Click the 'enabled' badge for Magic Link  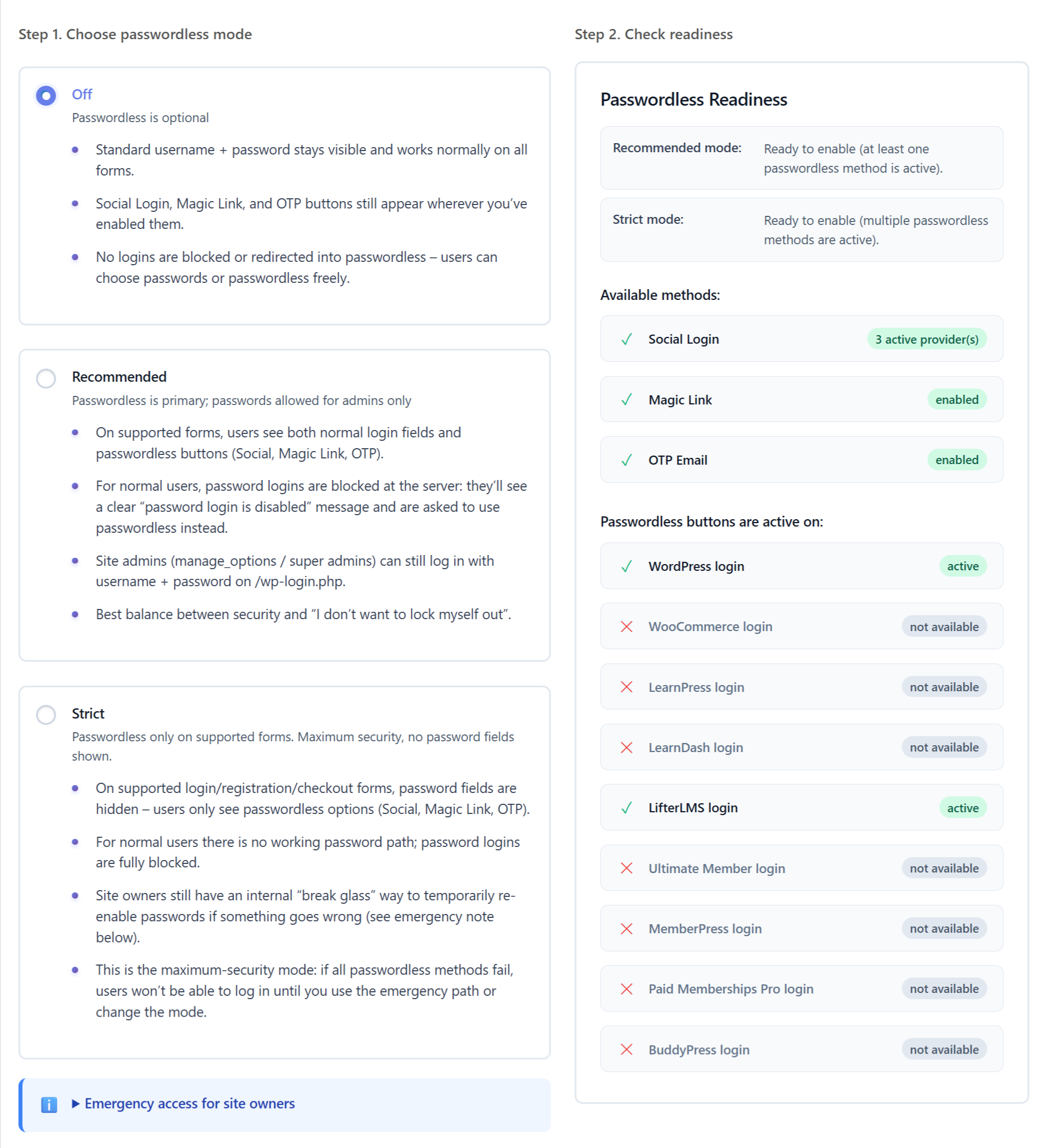pos(957,400)
